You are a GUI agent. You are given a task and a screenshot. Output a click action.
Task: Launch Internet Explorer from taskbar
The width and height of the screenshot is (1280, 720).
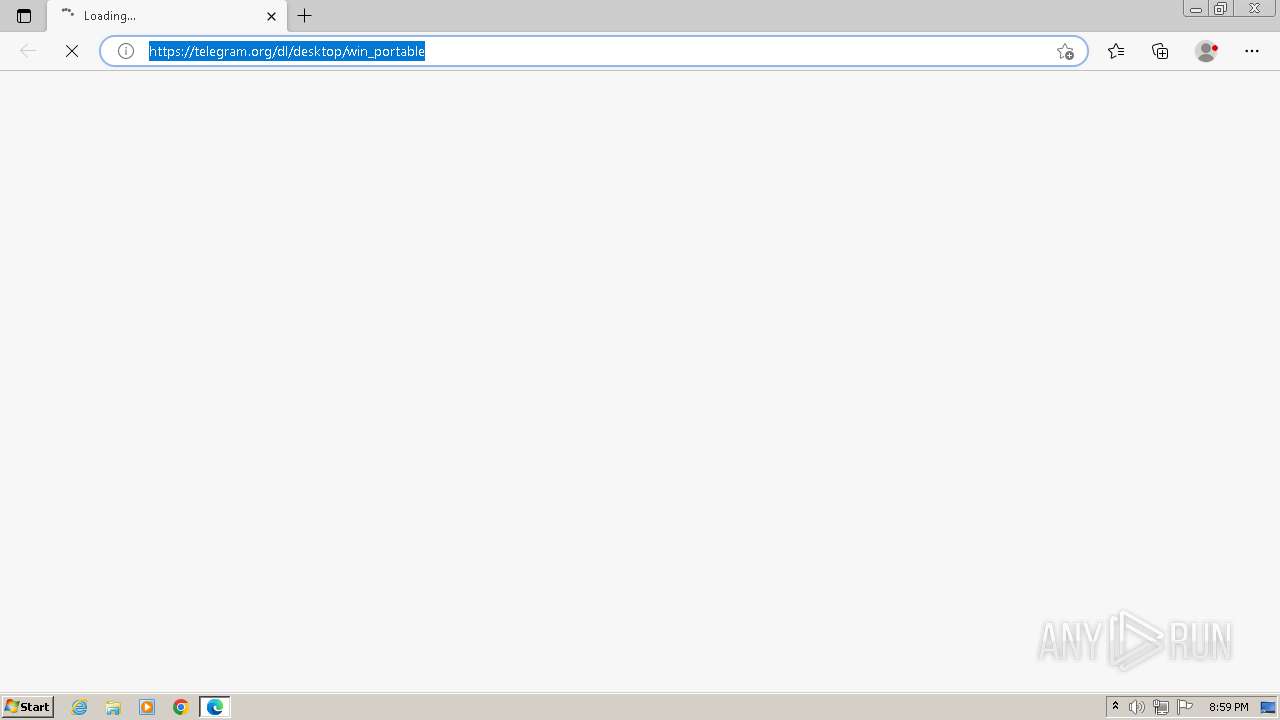[x=80, y=707]
